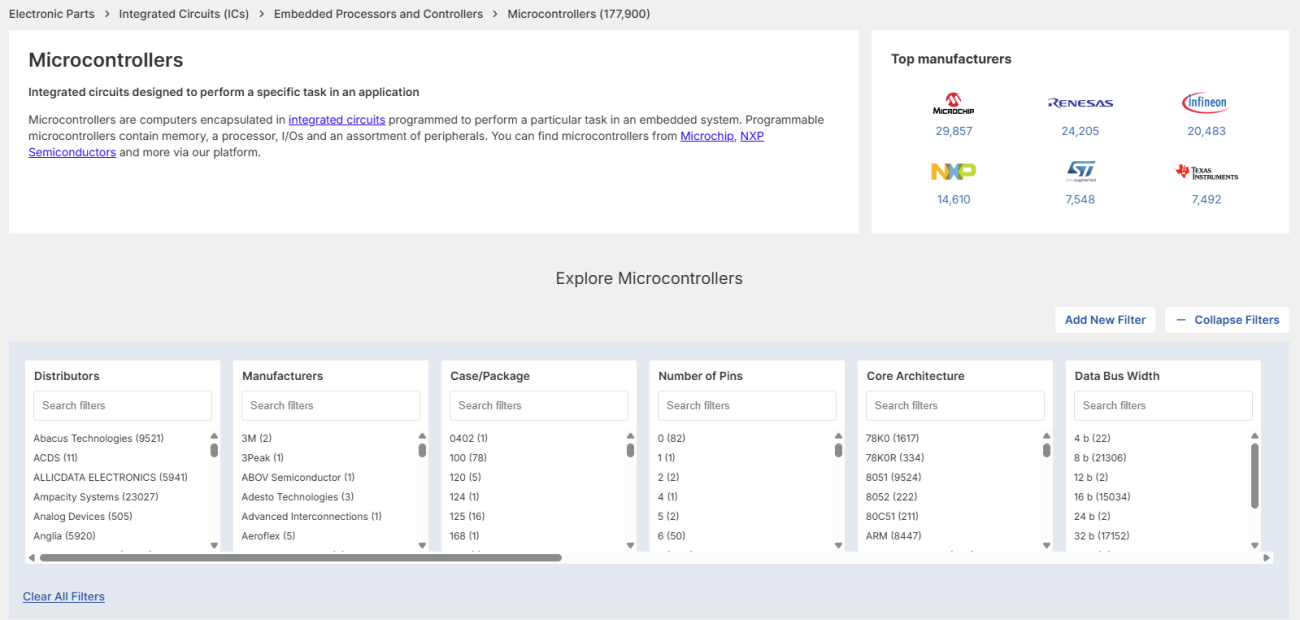Select 78K0 (1617) core architecture
Screen dimensions: 1300x620
click(x=892, y=438)
